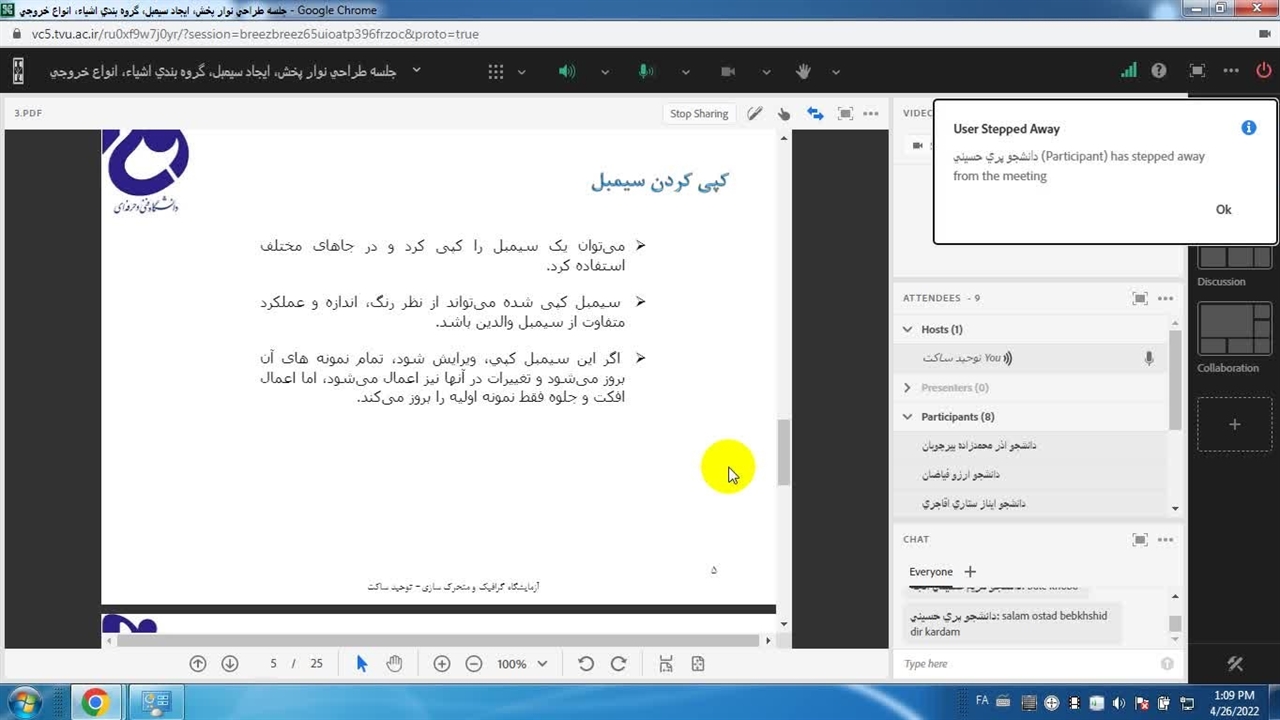Toggle the speaker audio icon
Image resolution: width=1280 pixels, height=720 pixels.
567,72
